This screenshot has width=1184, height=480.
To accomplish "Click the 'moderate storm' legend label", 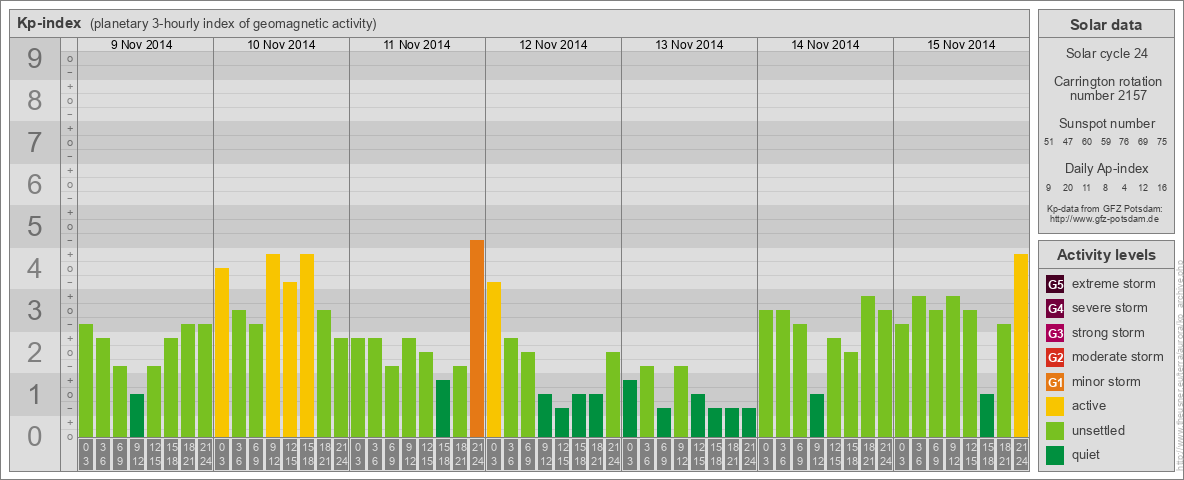I will pyautogui.click(x=1118, y=357).
